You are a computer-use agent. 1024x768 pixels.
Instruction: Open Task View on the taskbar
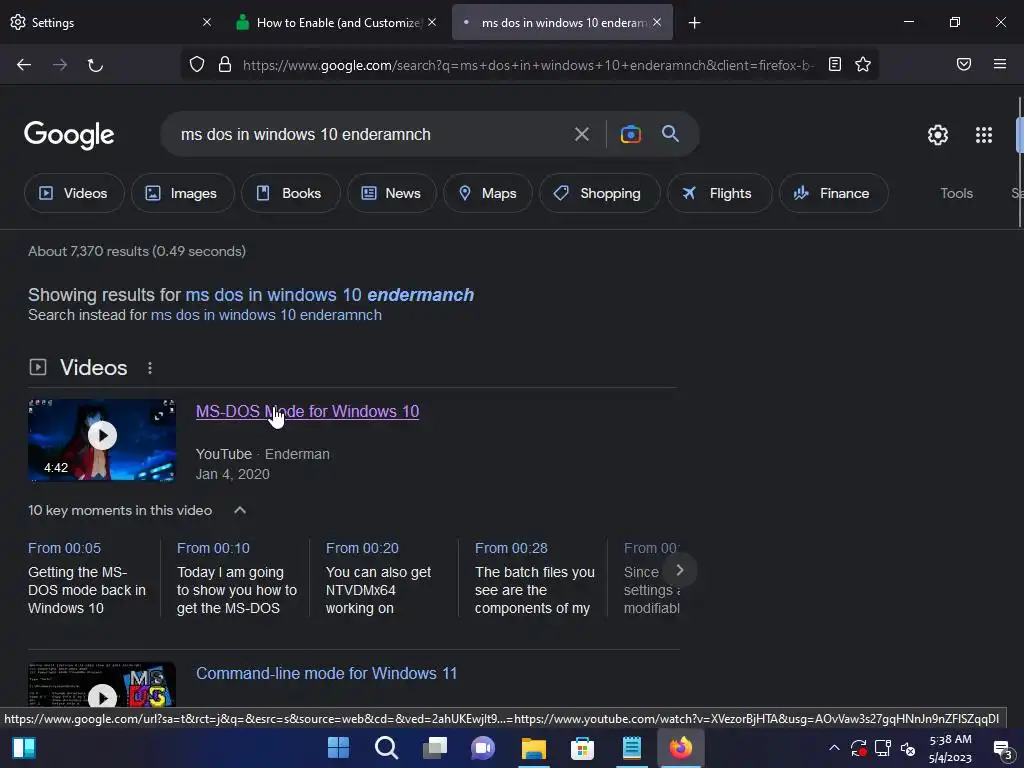[x=435, y=748]
